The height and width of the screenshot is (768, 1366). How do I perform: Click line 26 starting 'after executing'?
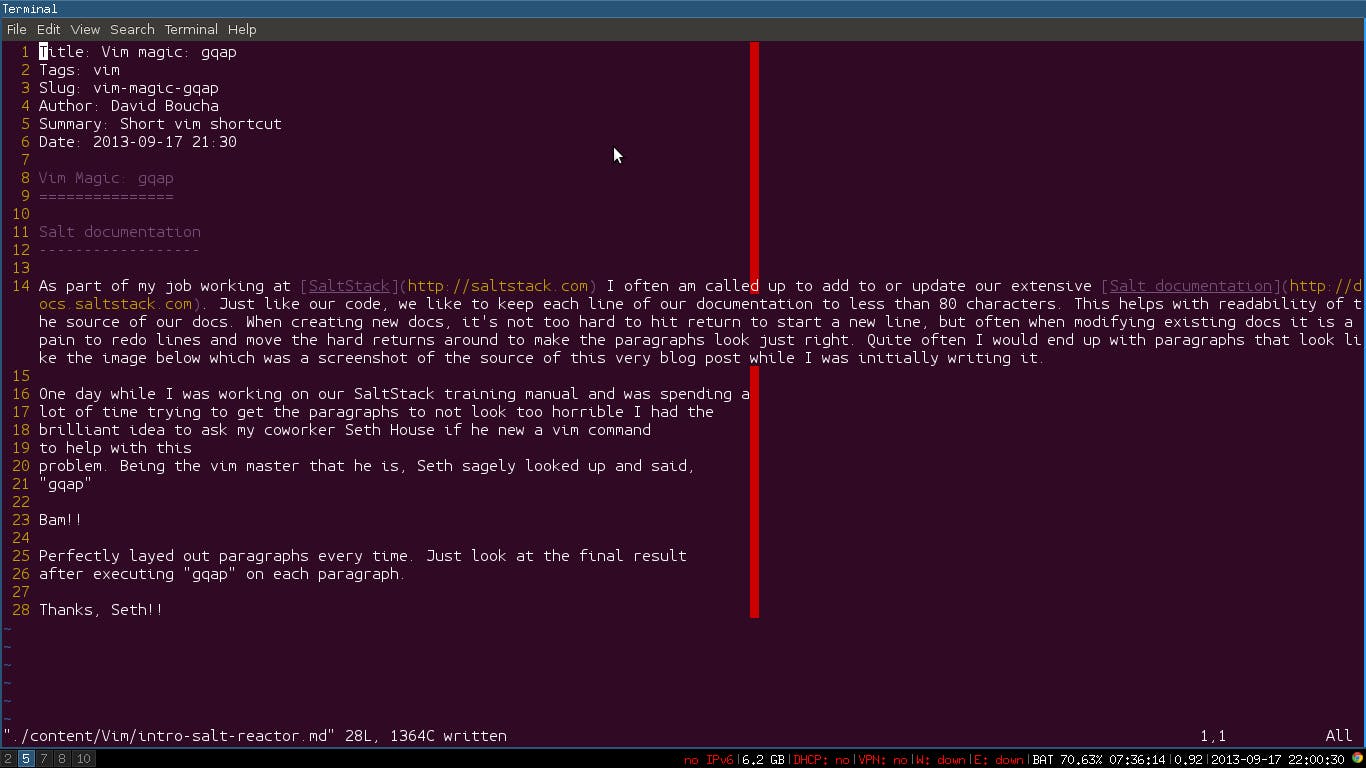[x=223, y=574]
